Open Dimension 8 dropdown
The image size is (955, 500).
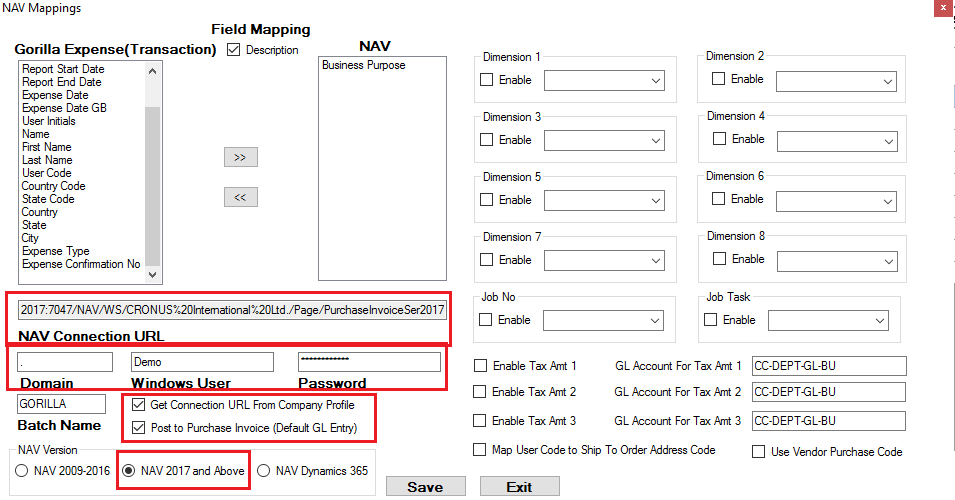(x=837, y=261)
